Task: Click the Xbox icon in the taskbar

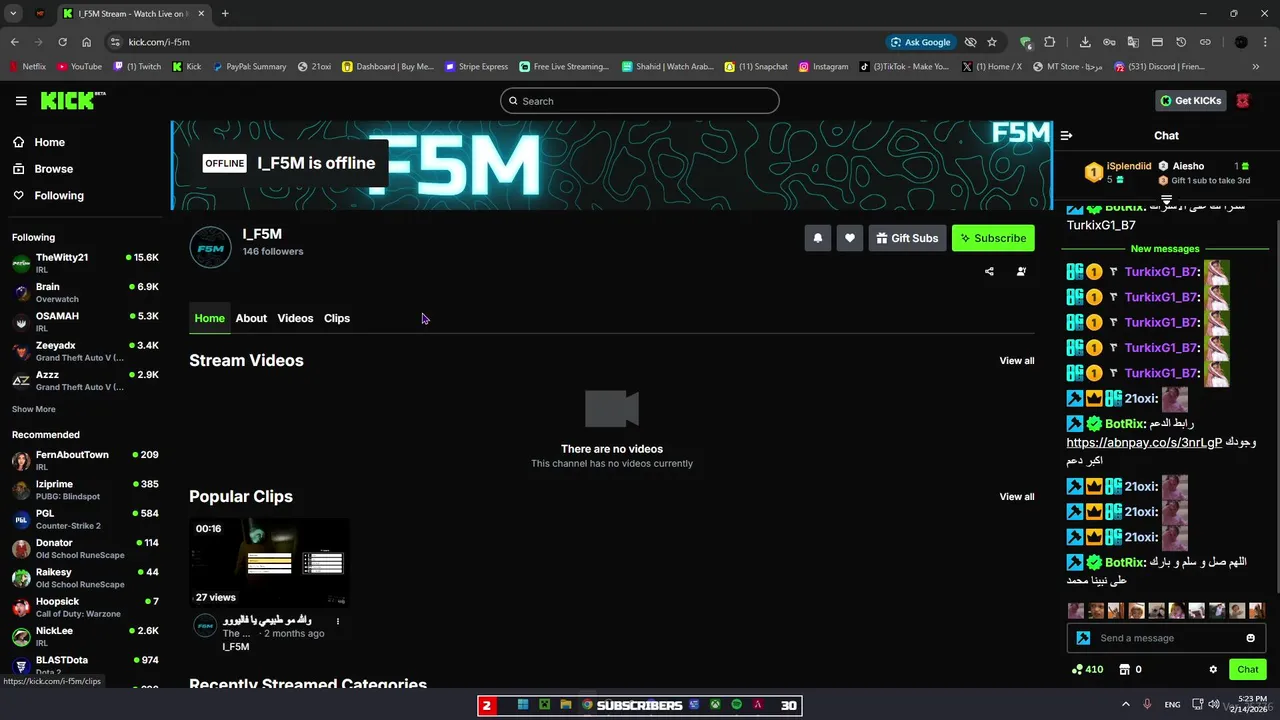Action: 715,705
